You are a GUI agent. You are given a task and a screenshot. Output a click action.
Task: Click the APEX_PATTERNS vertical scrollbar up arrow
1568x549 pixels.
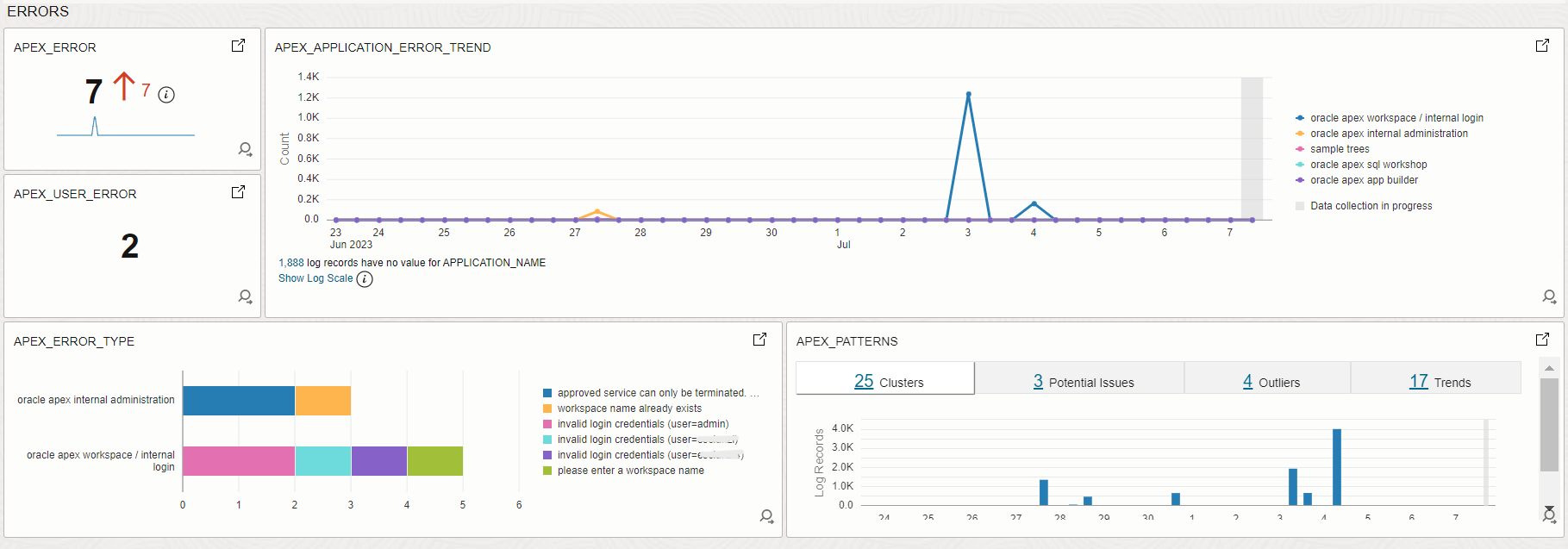(1549, 368)
